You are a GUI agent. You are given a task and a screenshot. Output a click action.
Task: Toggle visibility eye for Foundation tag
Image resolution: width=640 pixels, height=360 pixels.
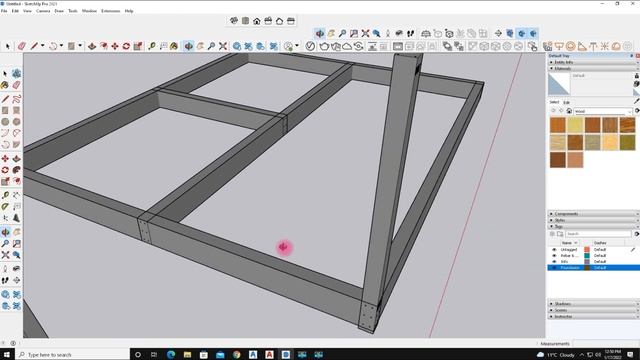point(554,268)
